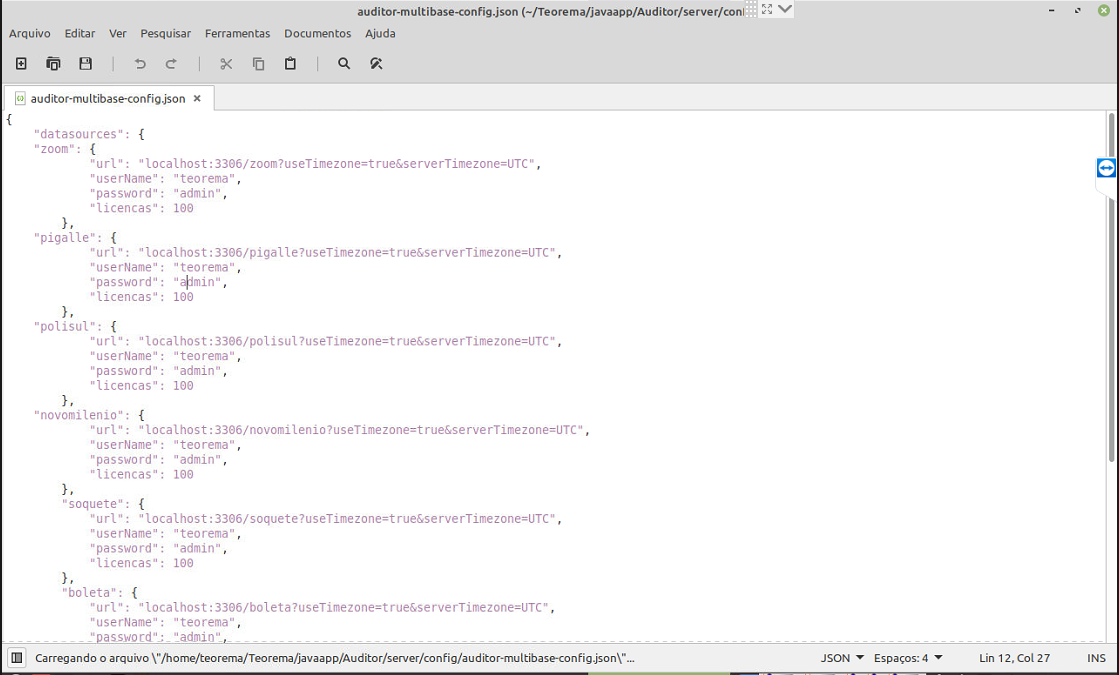Image resolution: width=1119 pixels, height=675 pixels.
Task: Click the localhost:3306/polisul url value
Action: click(347, 341)
